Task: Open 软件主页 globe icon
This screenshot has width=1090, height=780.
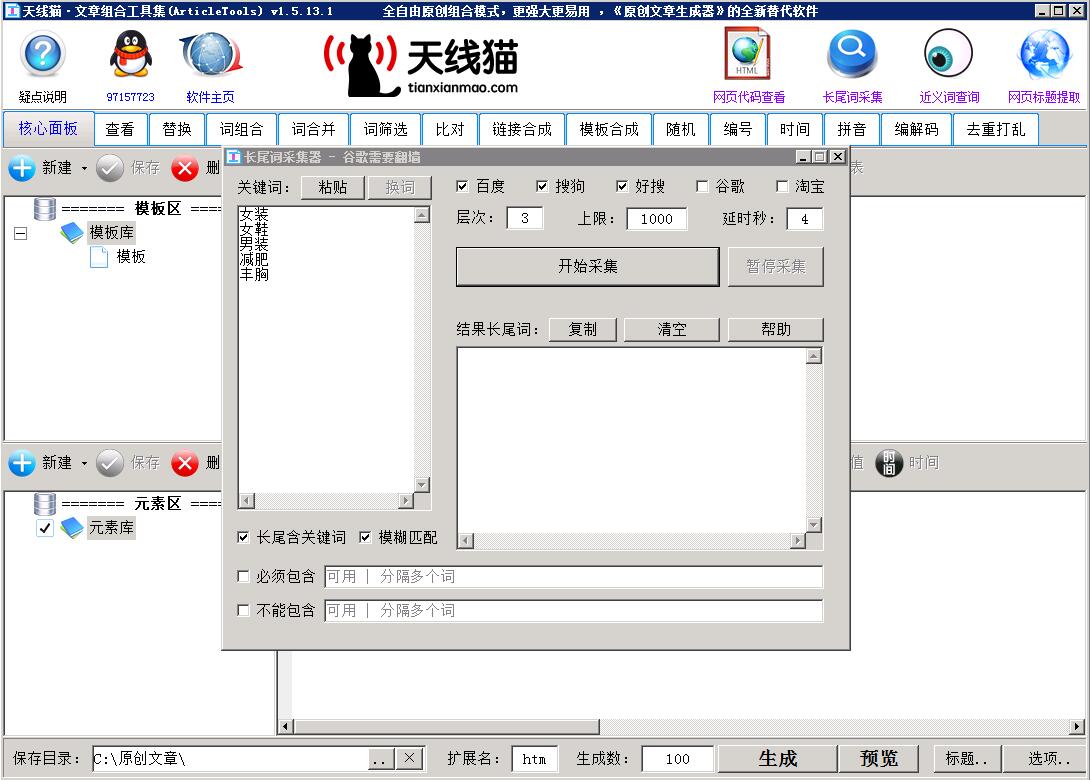Action: [x=211, y=54]
